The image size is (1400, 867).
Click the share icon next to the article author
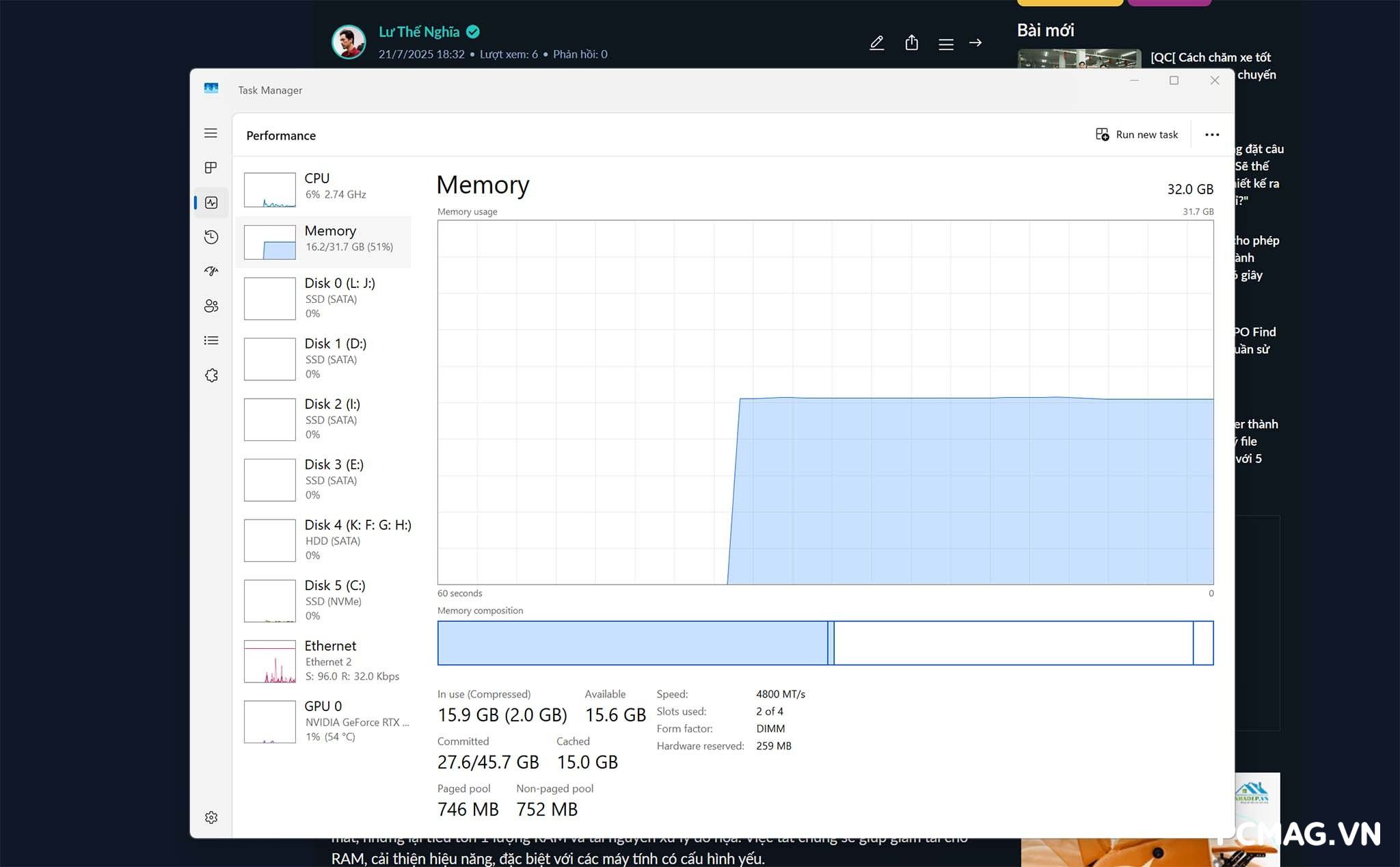[911, 42]
